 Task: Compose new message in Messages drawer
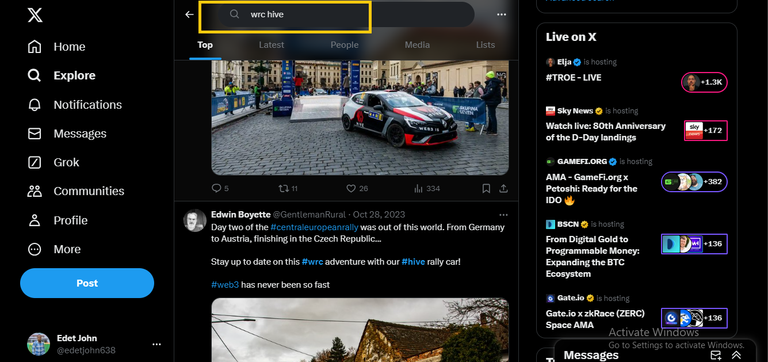pyautogui.click(x=716, y=355)
